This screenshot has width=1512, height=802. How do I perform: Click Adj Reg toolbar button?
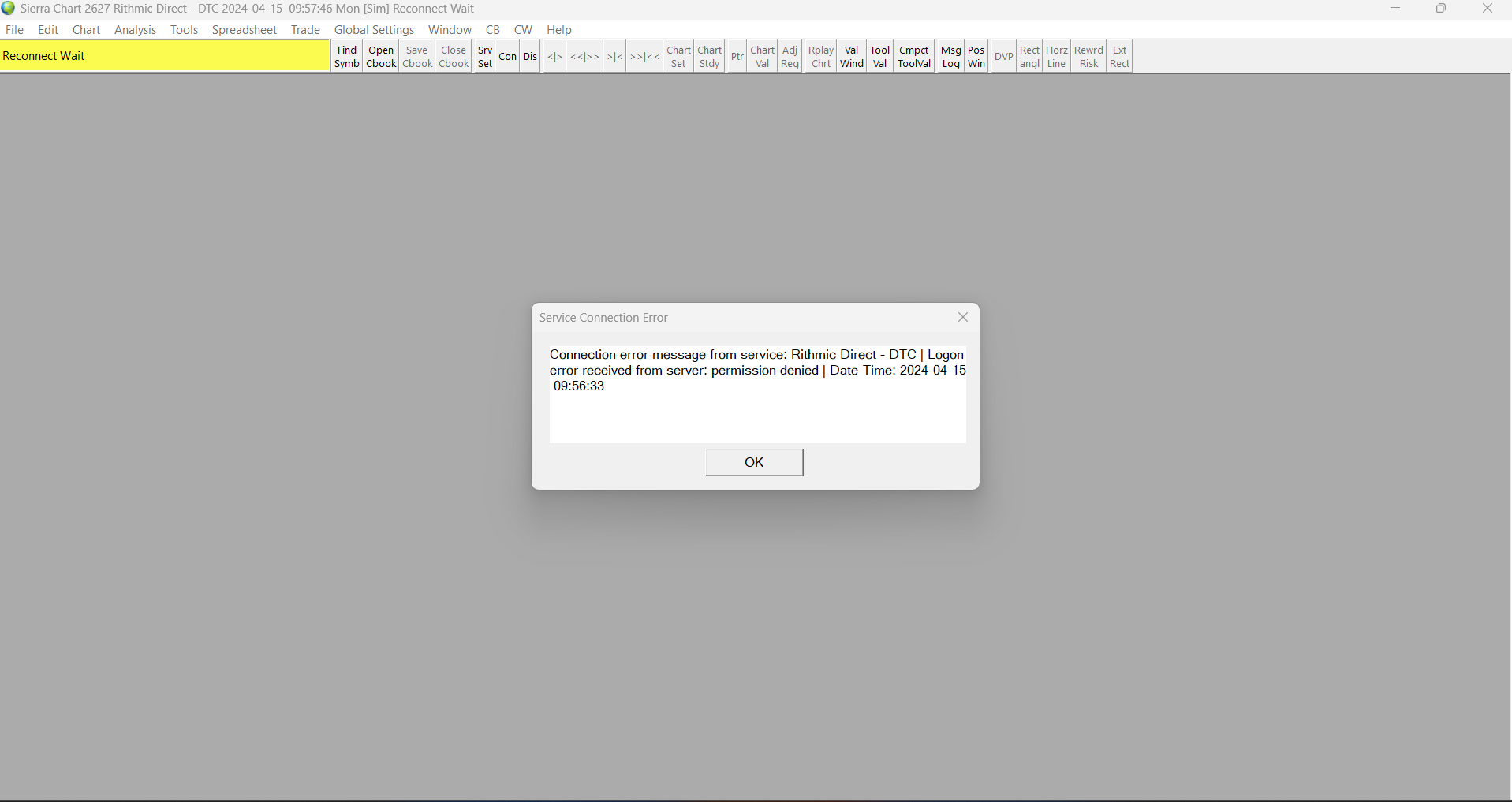pyautogui.click(x=790, y=57)
